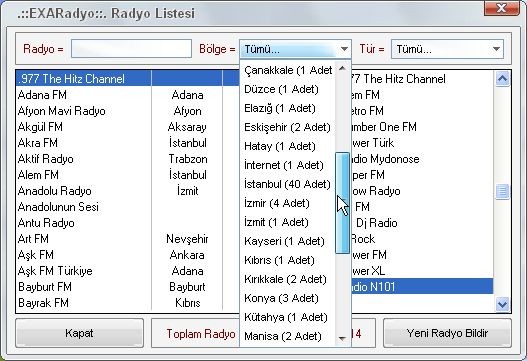Viewport: 527px width, 361px height.
Task: Choose Kütahya (1 Adet) region
Action: pyautogui.click(x=288, y=317)
